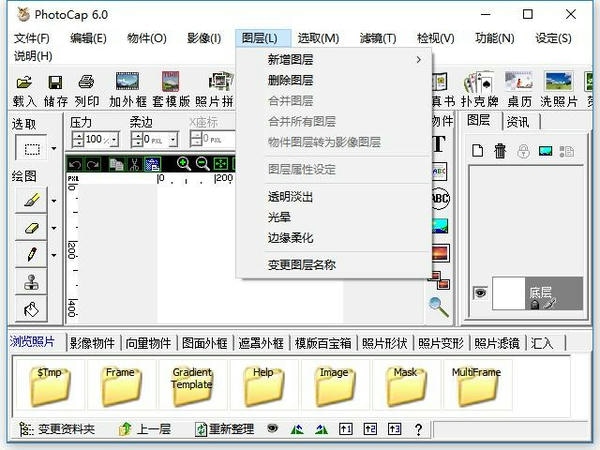Switch to the 影像物件 tab
Viewport: 600px width, 450px height.
(92, 343)
